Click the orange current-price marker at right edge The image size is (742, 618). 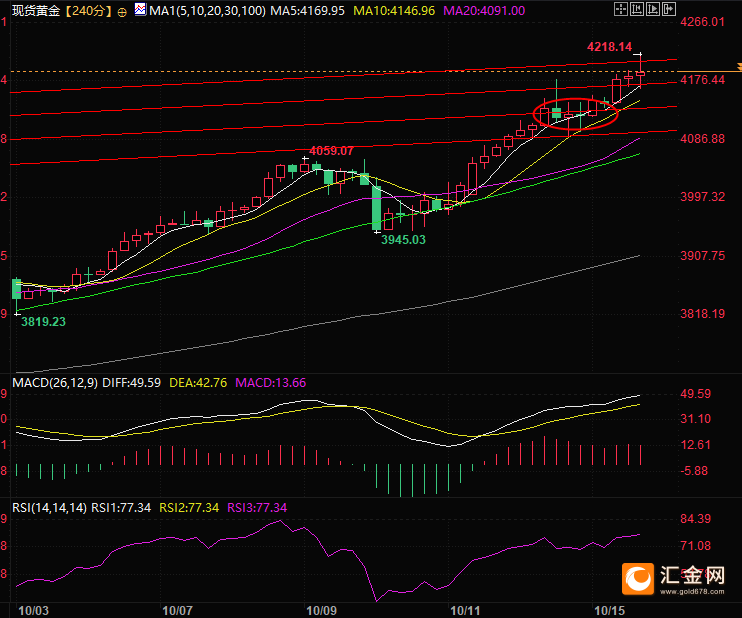739,68
